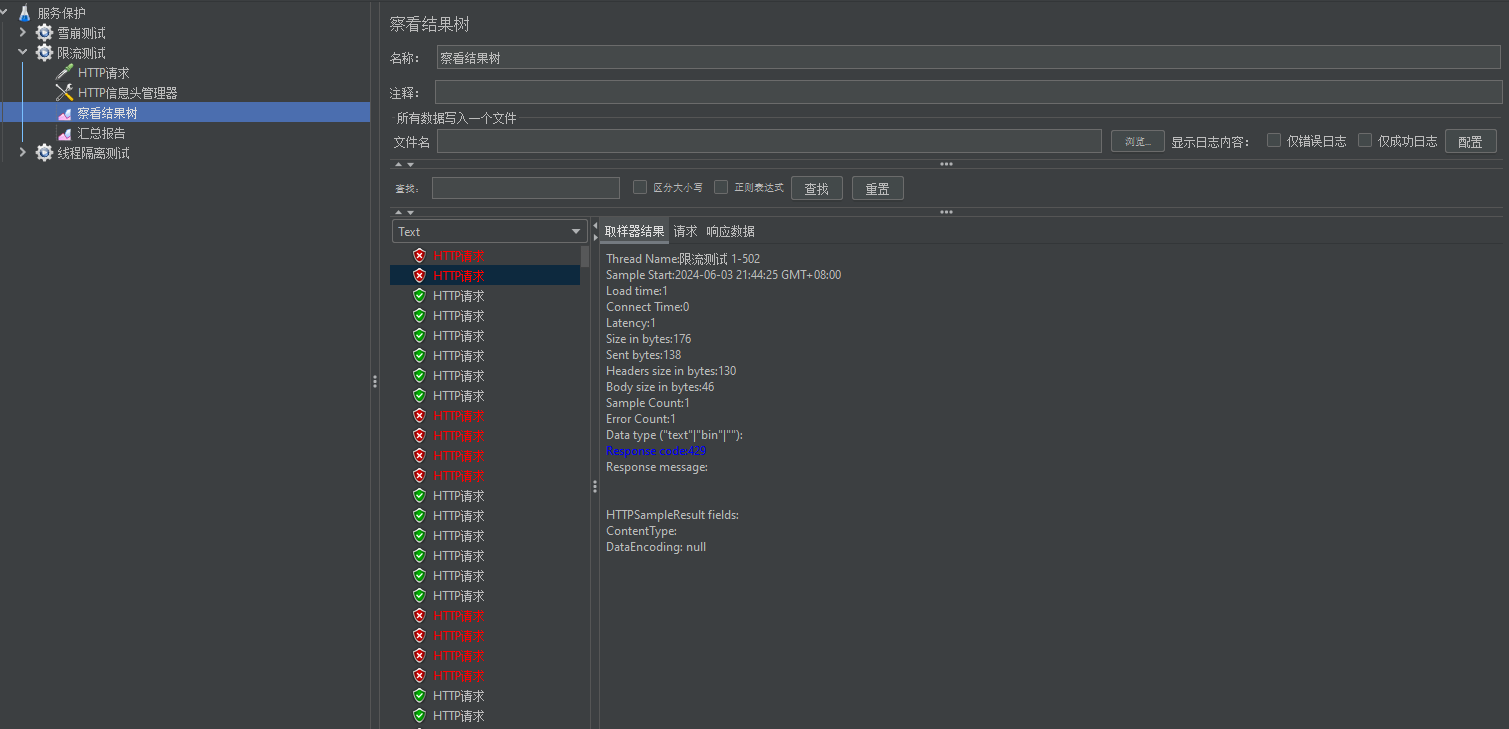Click the 查找 search button

tap(817, 188)
